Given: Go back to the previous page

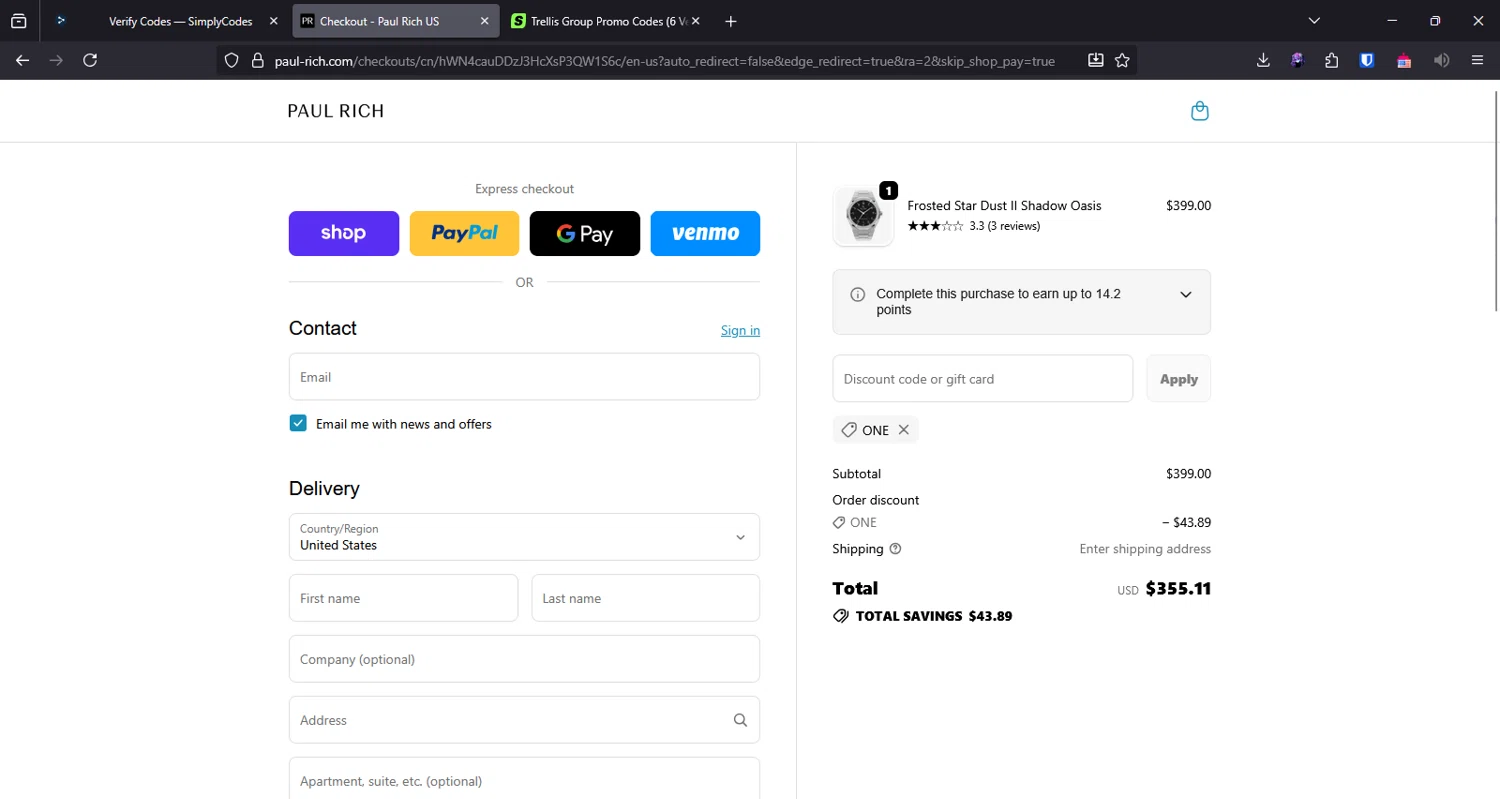Looking at the screenshot, I should (x=22, y=60).
